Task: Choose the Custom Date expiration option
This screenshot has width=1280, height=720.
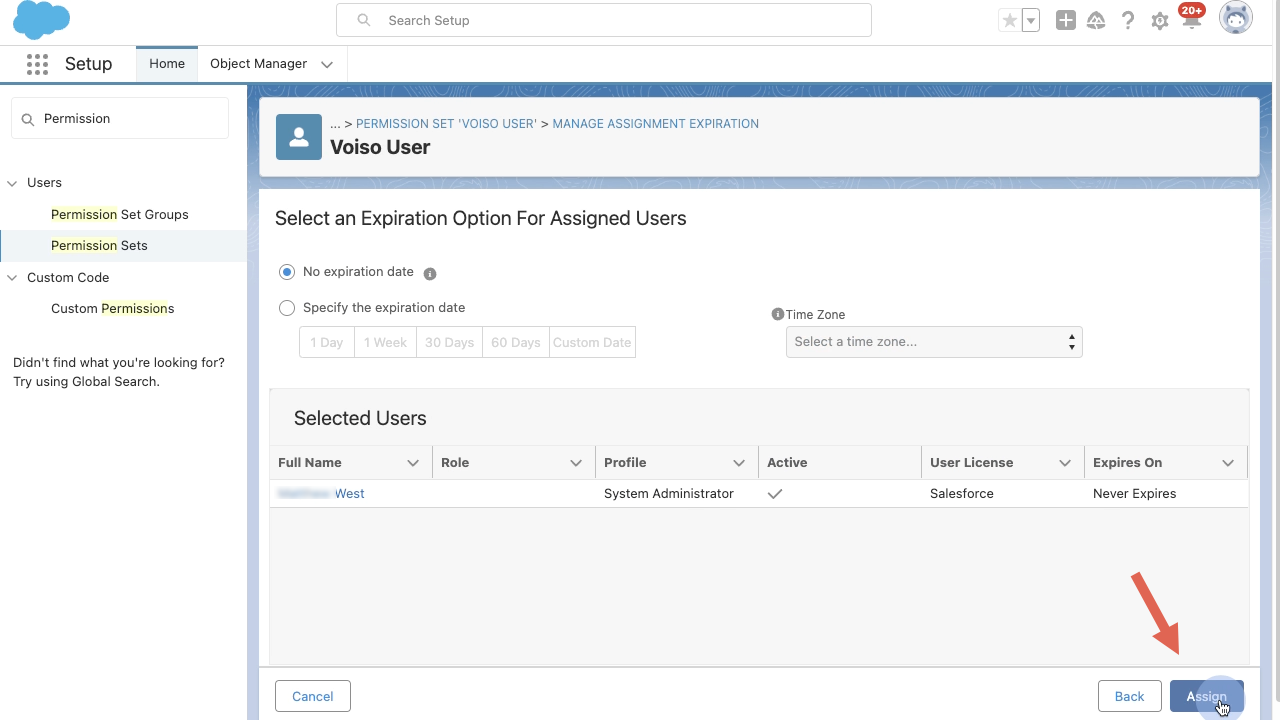Action: [592, 342]
